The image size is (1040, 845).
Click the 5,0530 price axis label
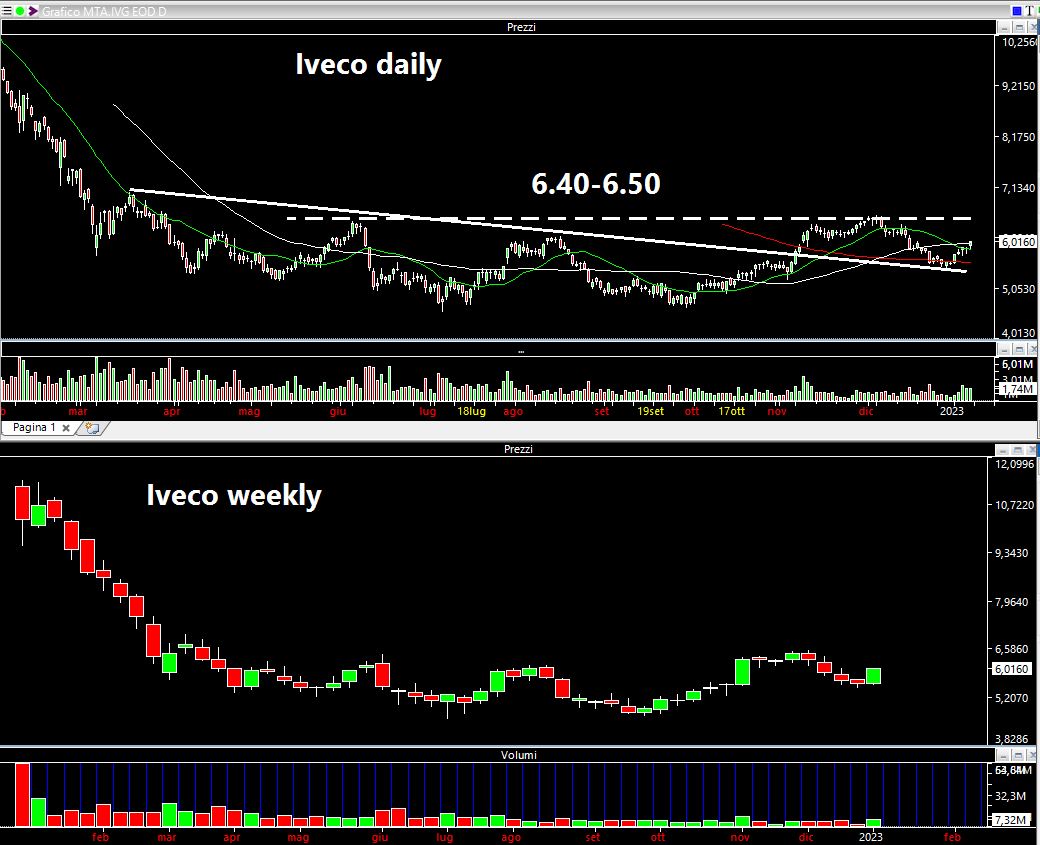(1018, 289)
